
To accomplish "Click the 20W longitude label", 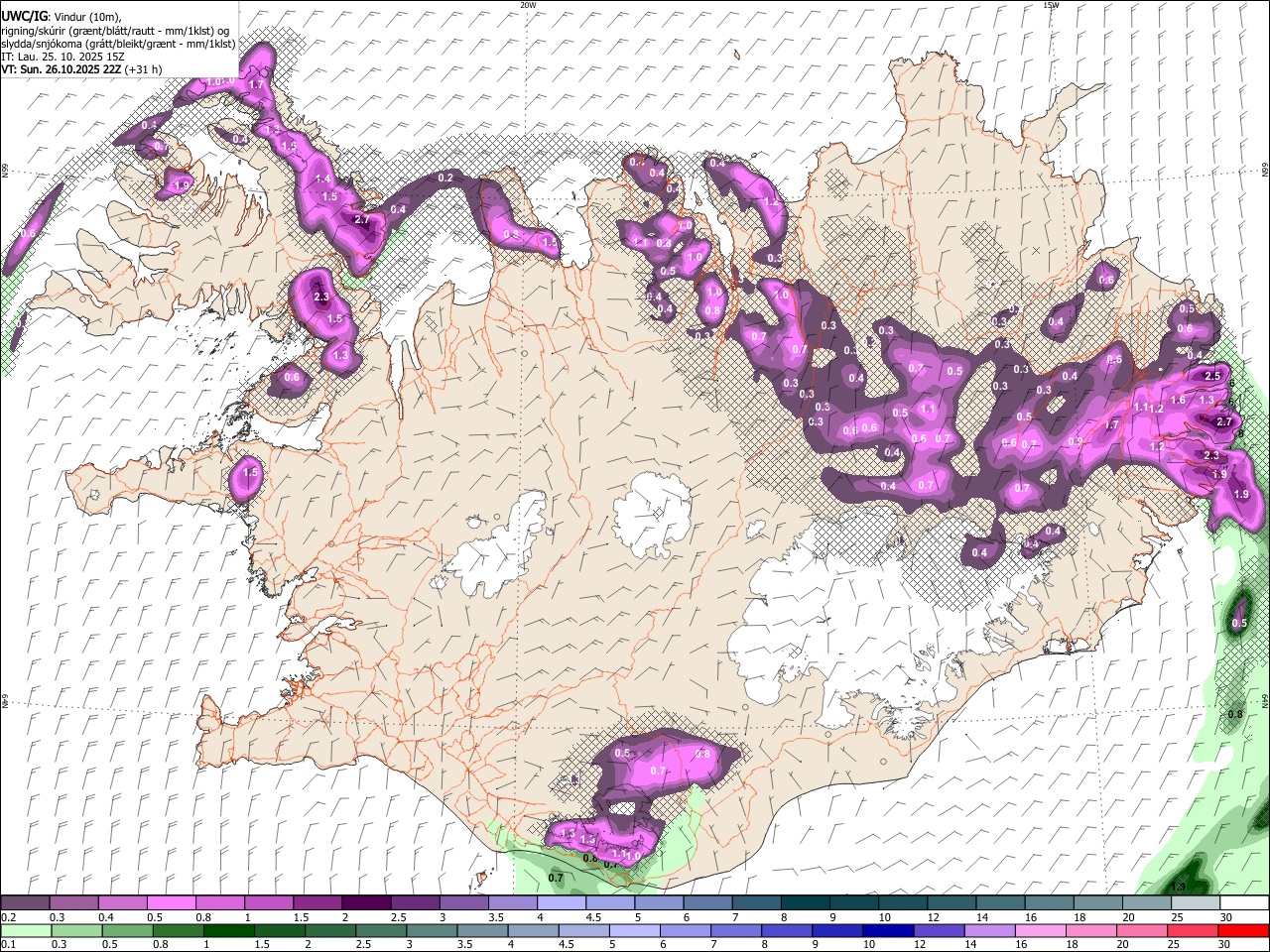I will (528, 5).
